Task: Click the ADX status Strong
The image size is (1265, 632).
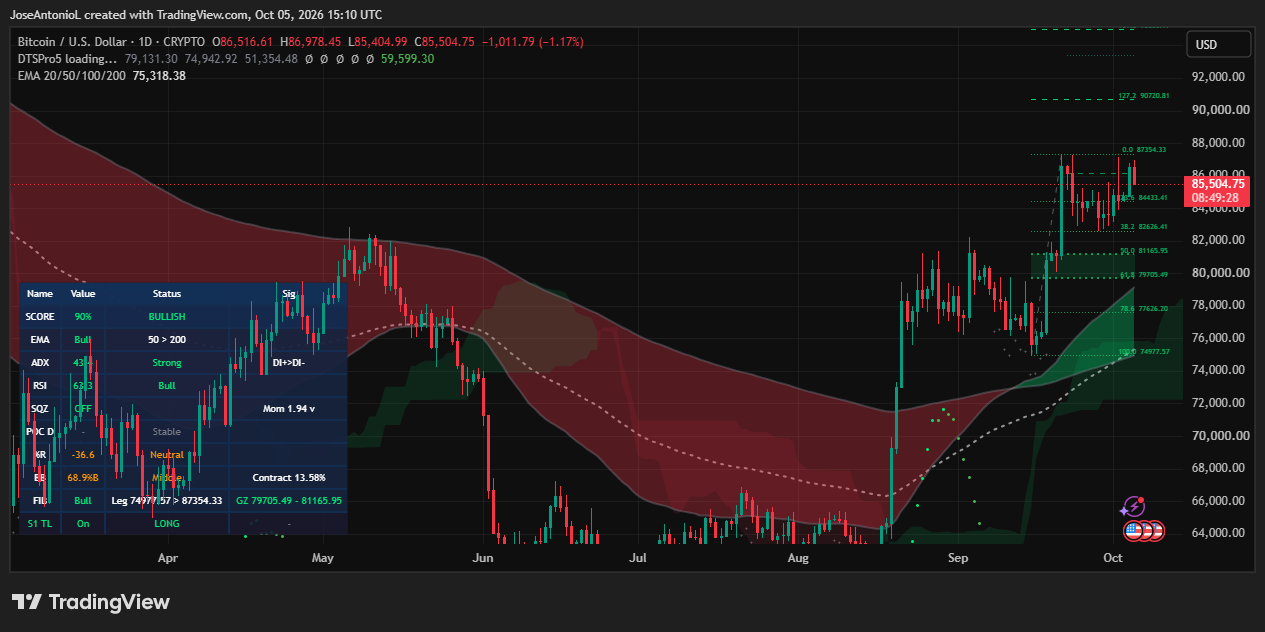Action: pyautogui.click(x=167, y=363)
